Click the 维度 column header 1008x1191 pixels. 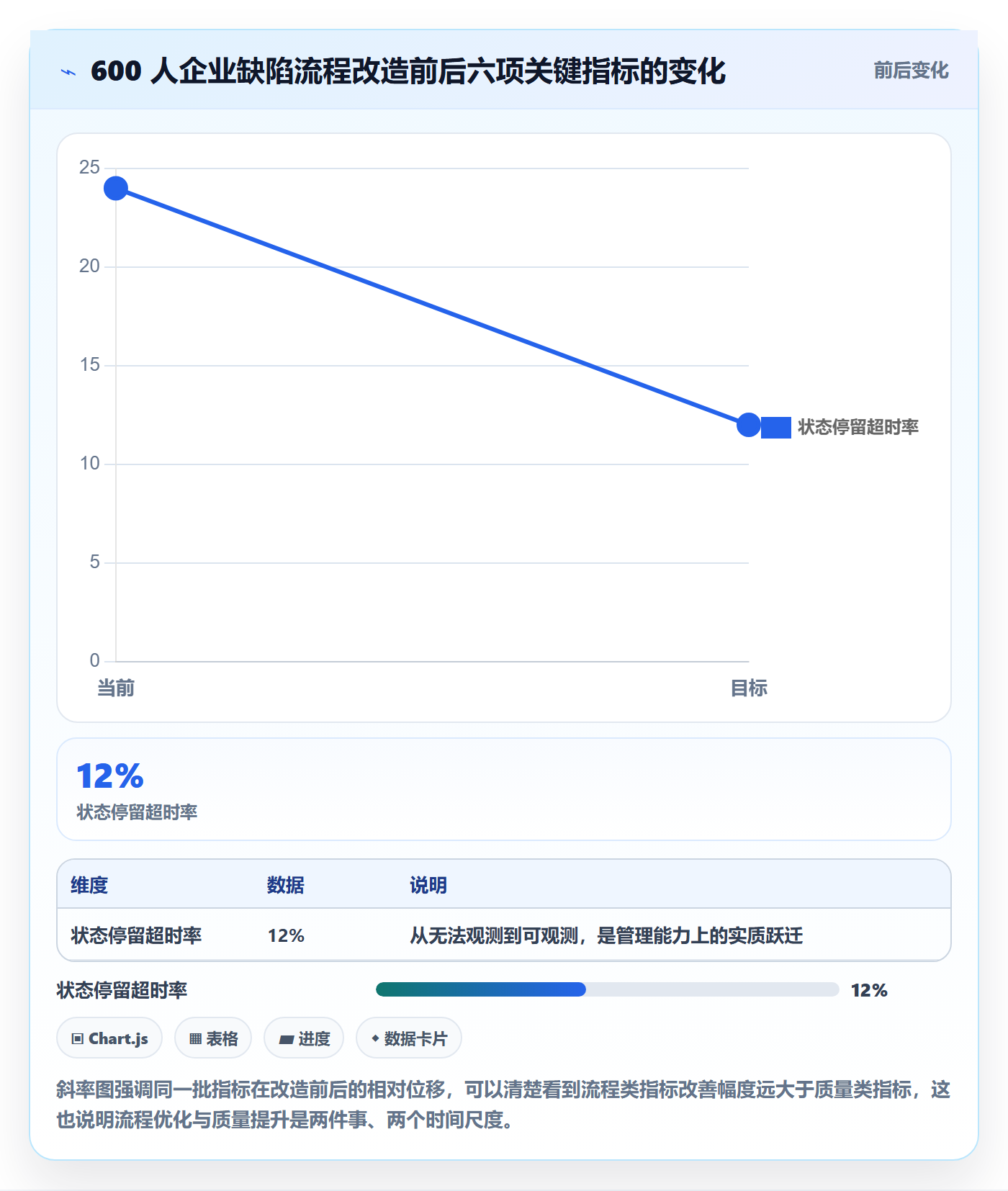(89, 885)
